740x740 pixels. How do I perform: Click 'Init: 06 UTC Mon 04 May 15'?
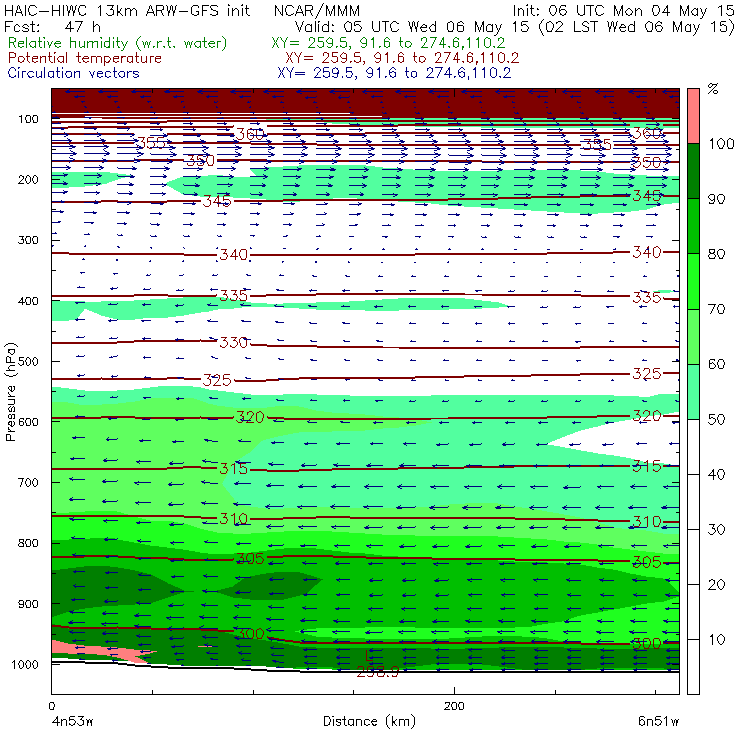pyautogui.click(x=623, y=10)
